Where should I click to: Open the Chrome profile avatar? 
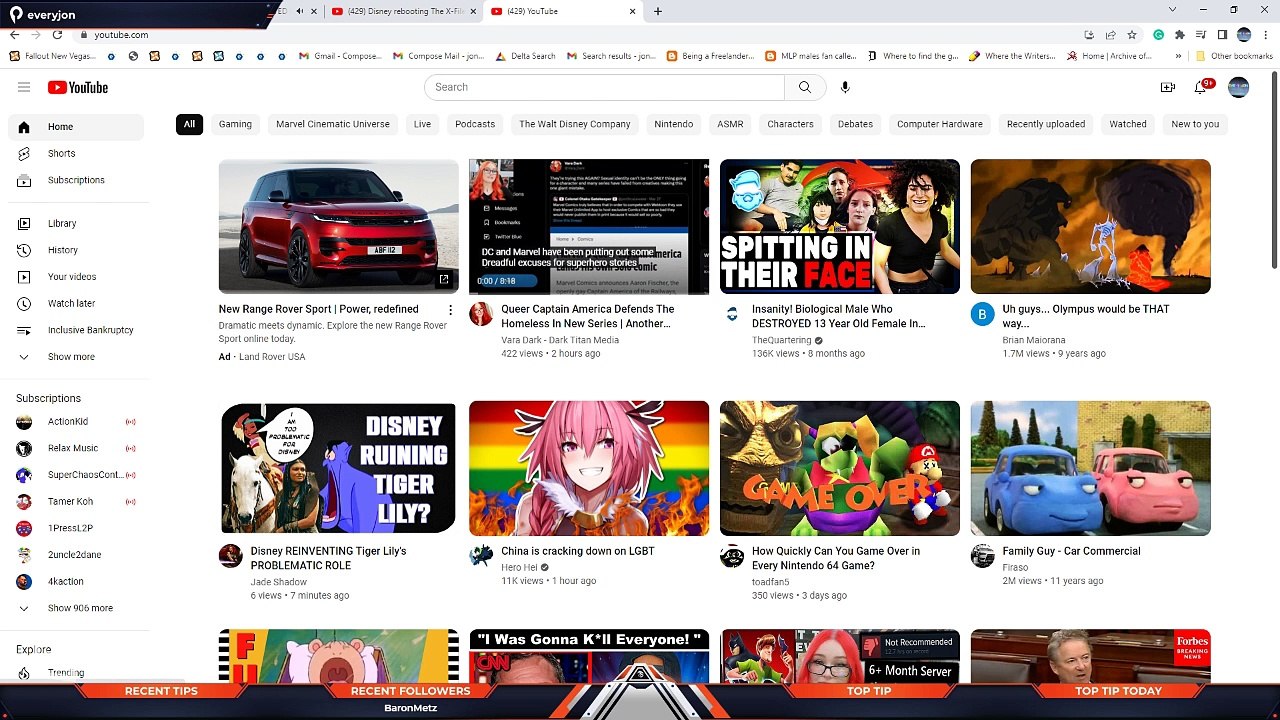click(x=1244, y=35)
